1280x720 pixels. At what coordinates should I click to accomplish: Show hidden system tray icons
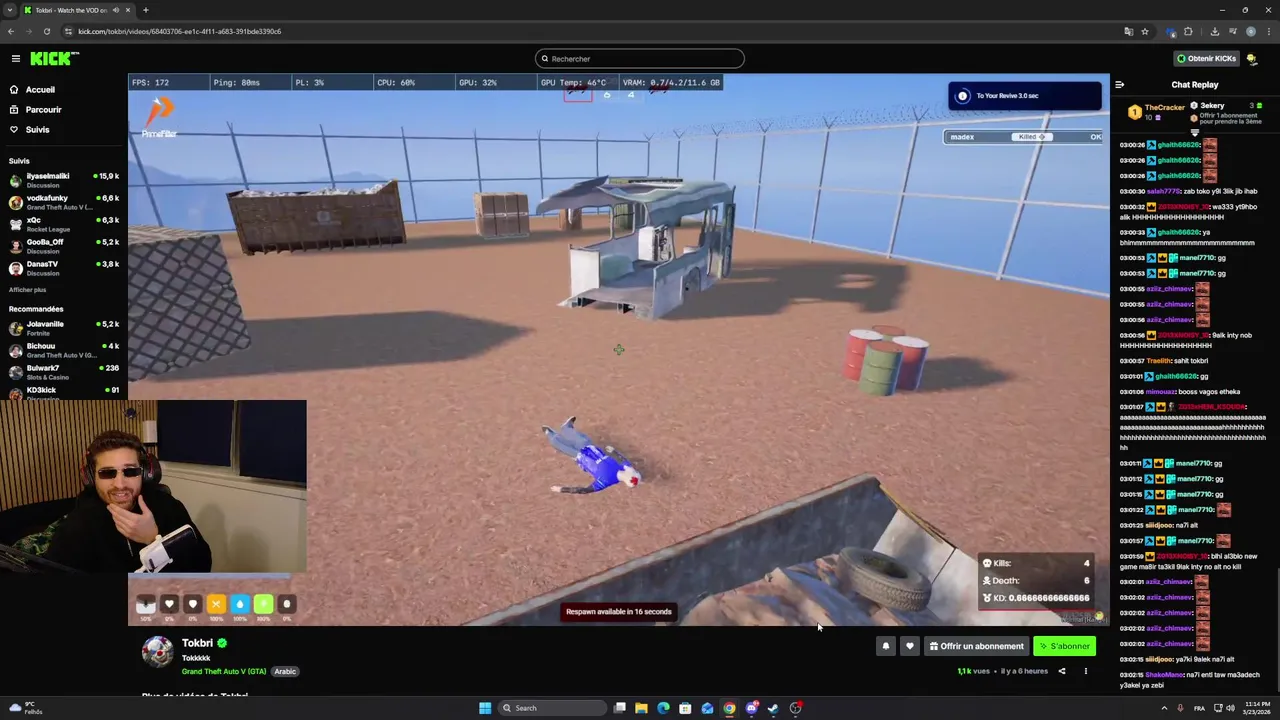(1164, 708)
